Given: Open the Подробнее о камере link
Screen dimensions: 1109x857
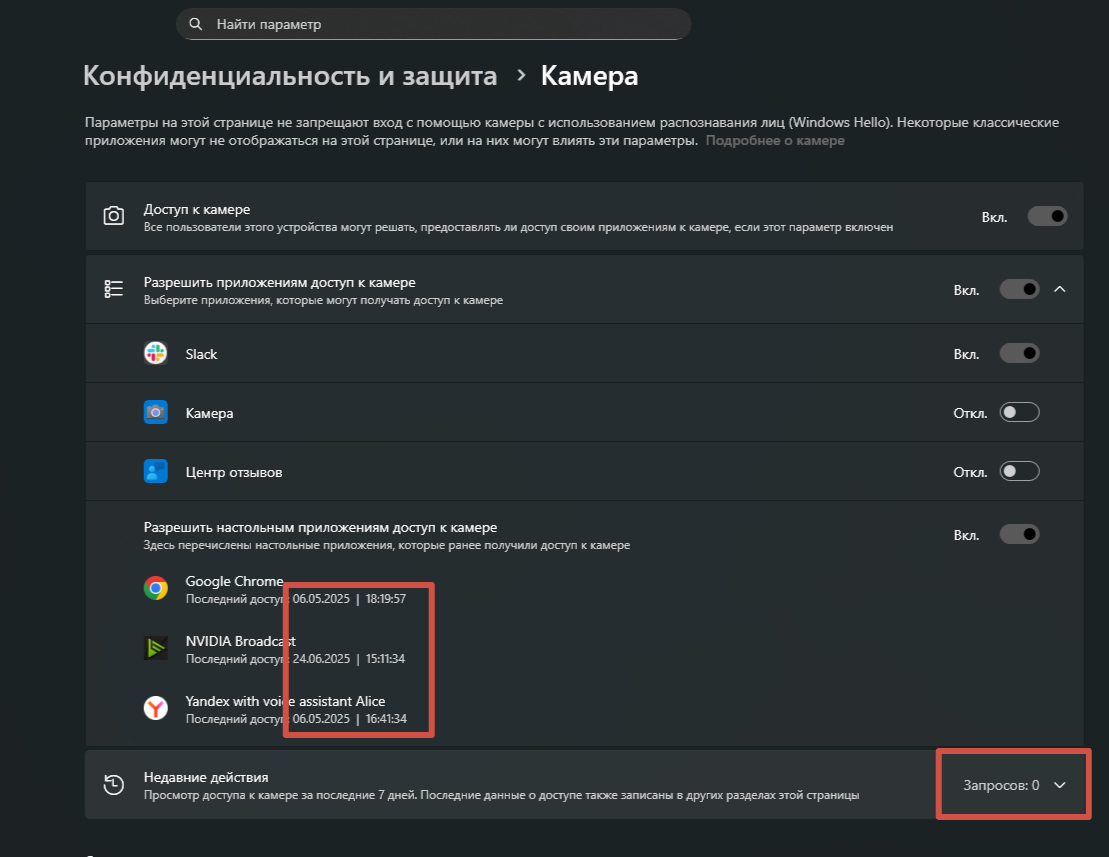Looking at the screenshot, I should click(775, 141).
